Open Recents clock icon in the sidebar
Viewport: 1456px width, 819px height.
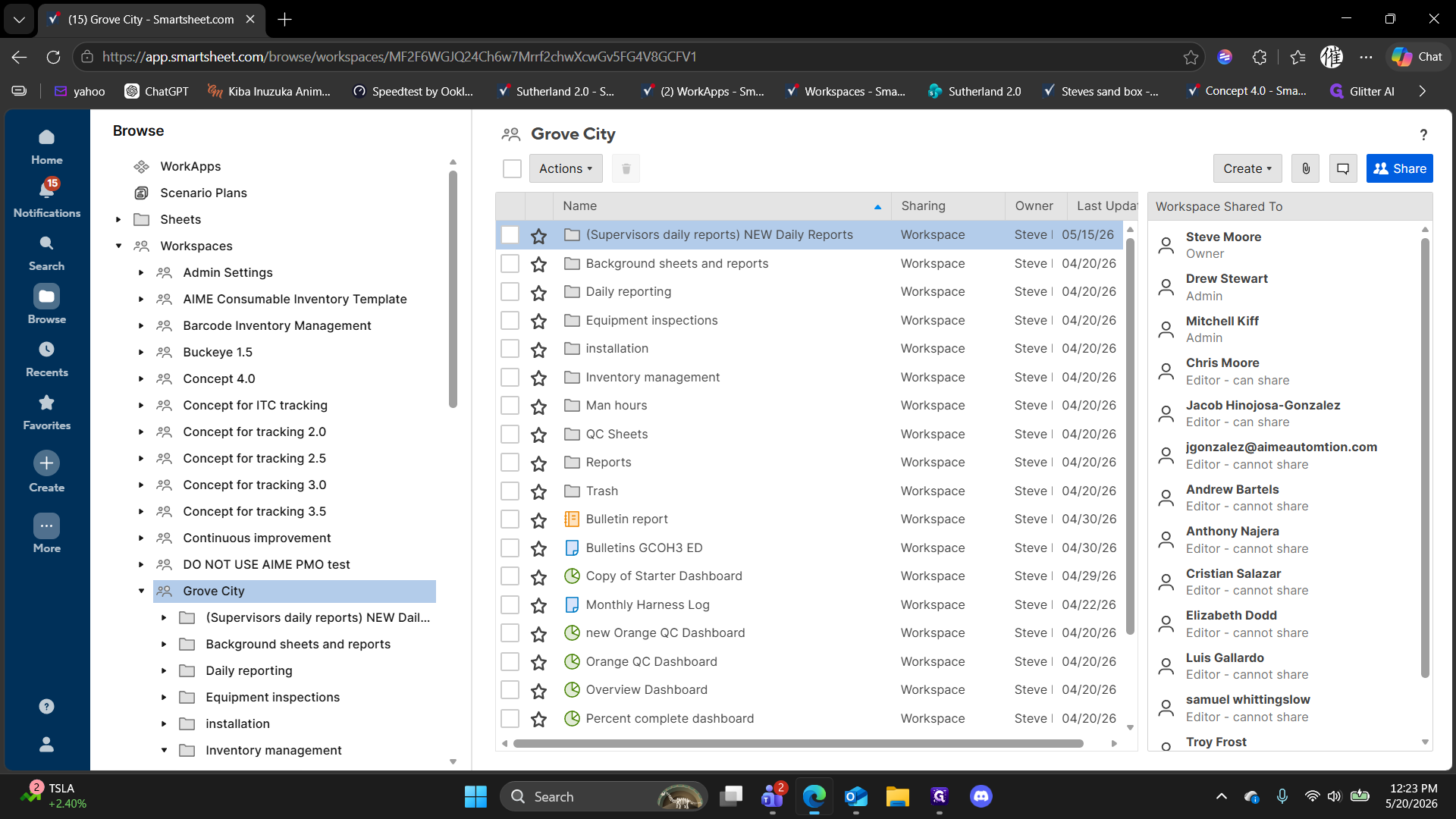pos(46,350)
